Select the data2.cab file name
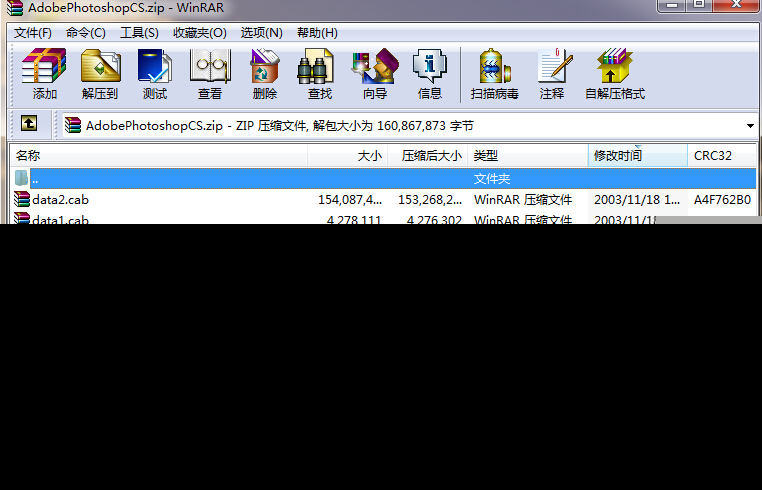The height and width of the screenshot is (490, 762). tap(60, 200)
